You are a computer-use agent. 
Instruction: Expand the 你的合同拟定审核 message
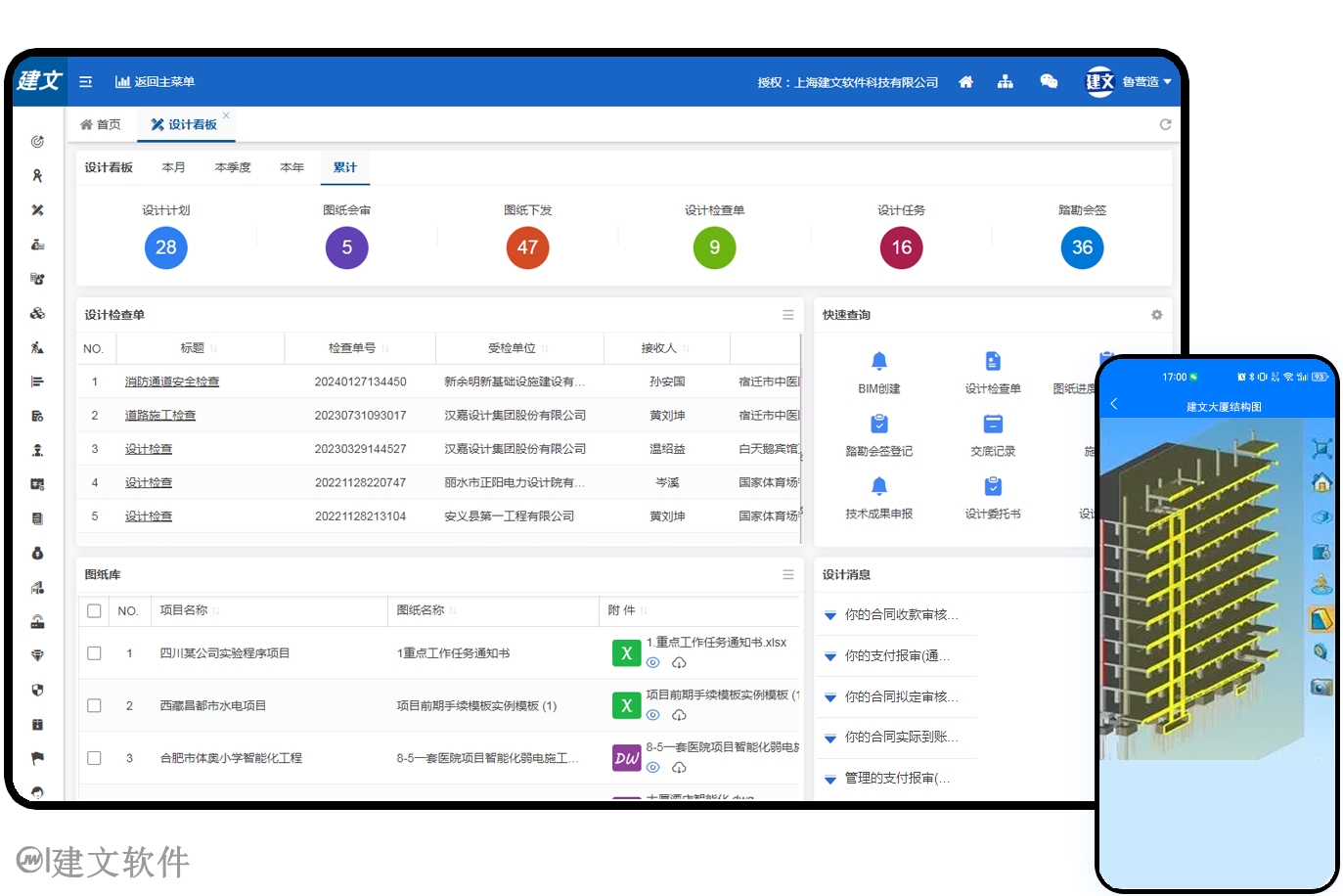(x=830, y=697)
